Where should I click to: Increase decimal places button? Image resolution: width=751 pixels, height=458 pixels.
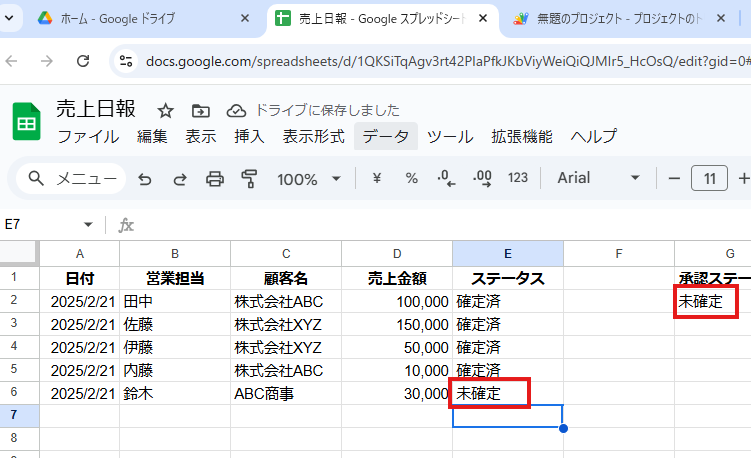(482, 178)
